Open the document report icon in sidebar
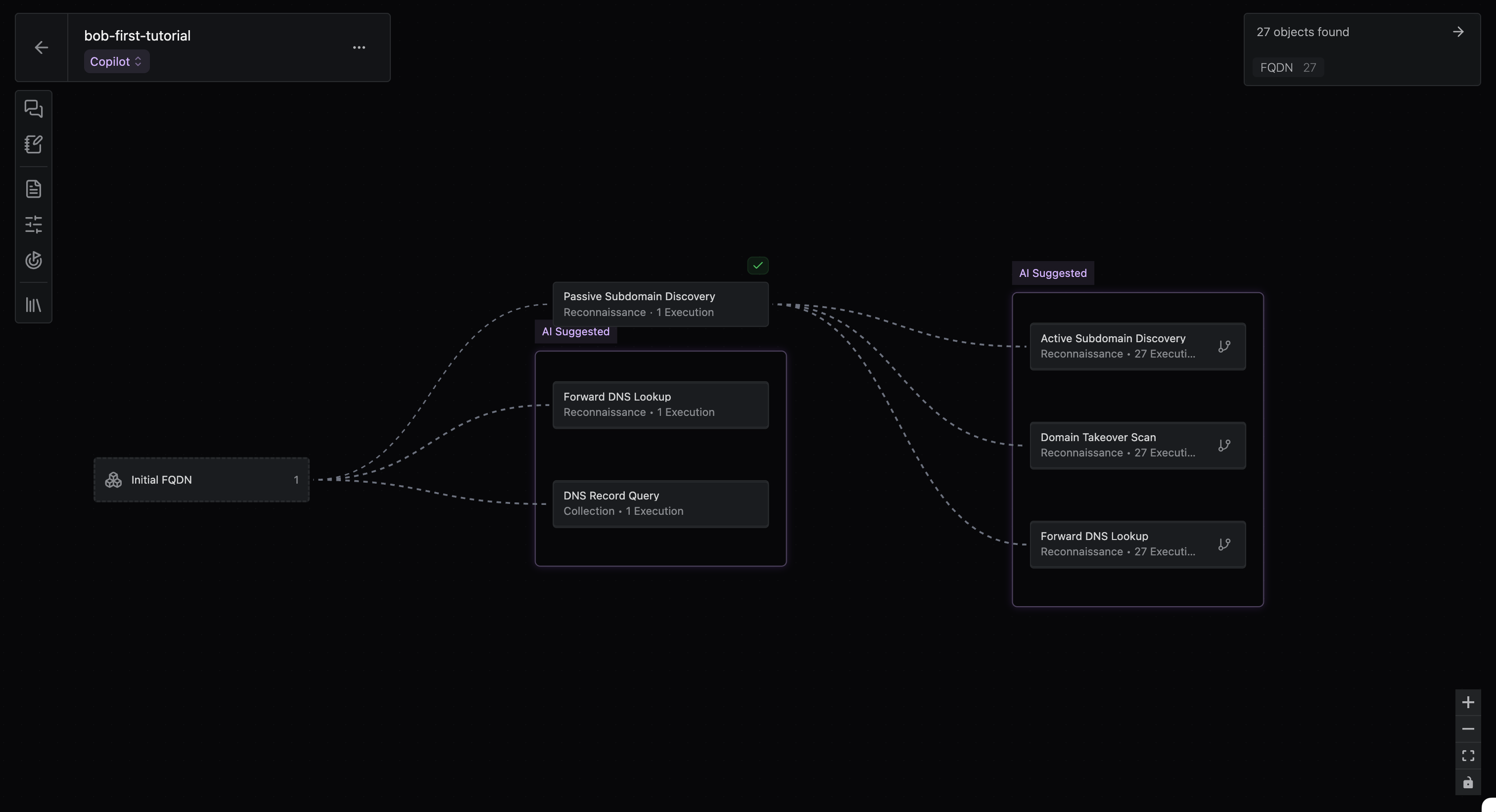The image size is (1496, 812). pyautogui.click(x=34, y=188)
